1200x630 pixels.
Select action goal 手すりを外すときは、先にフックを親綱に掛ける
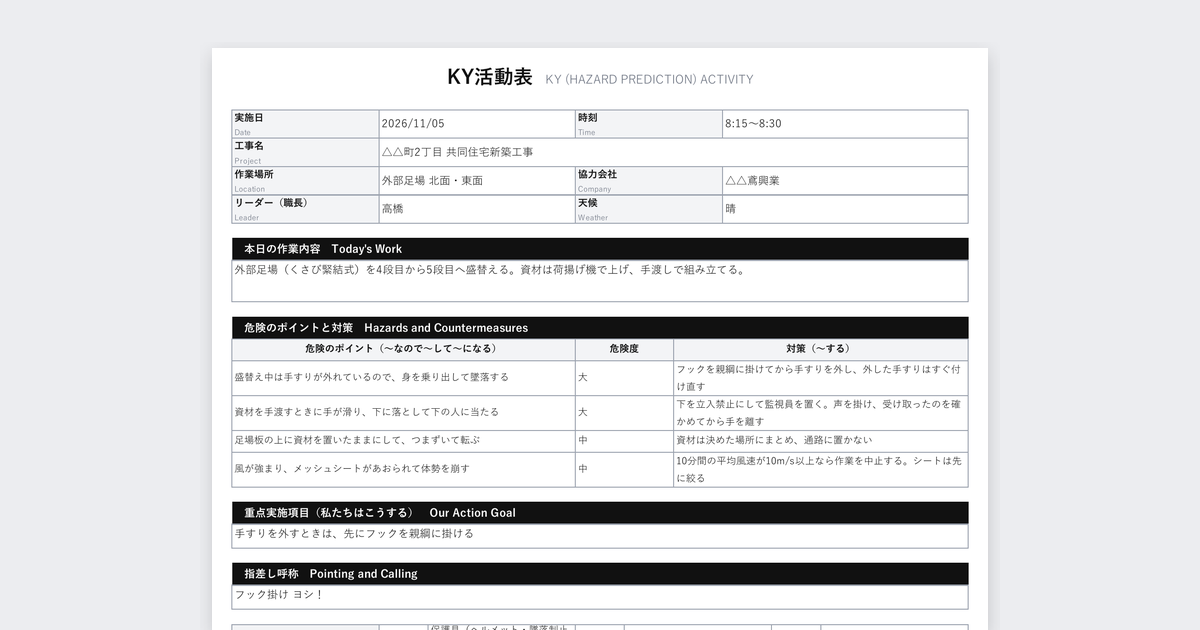354,534
